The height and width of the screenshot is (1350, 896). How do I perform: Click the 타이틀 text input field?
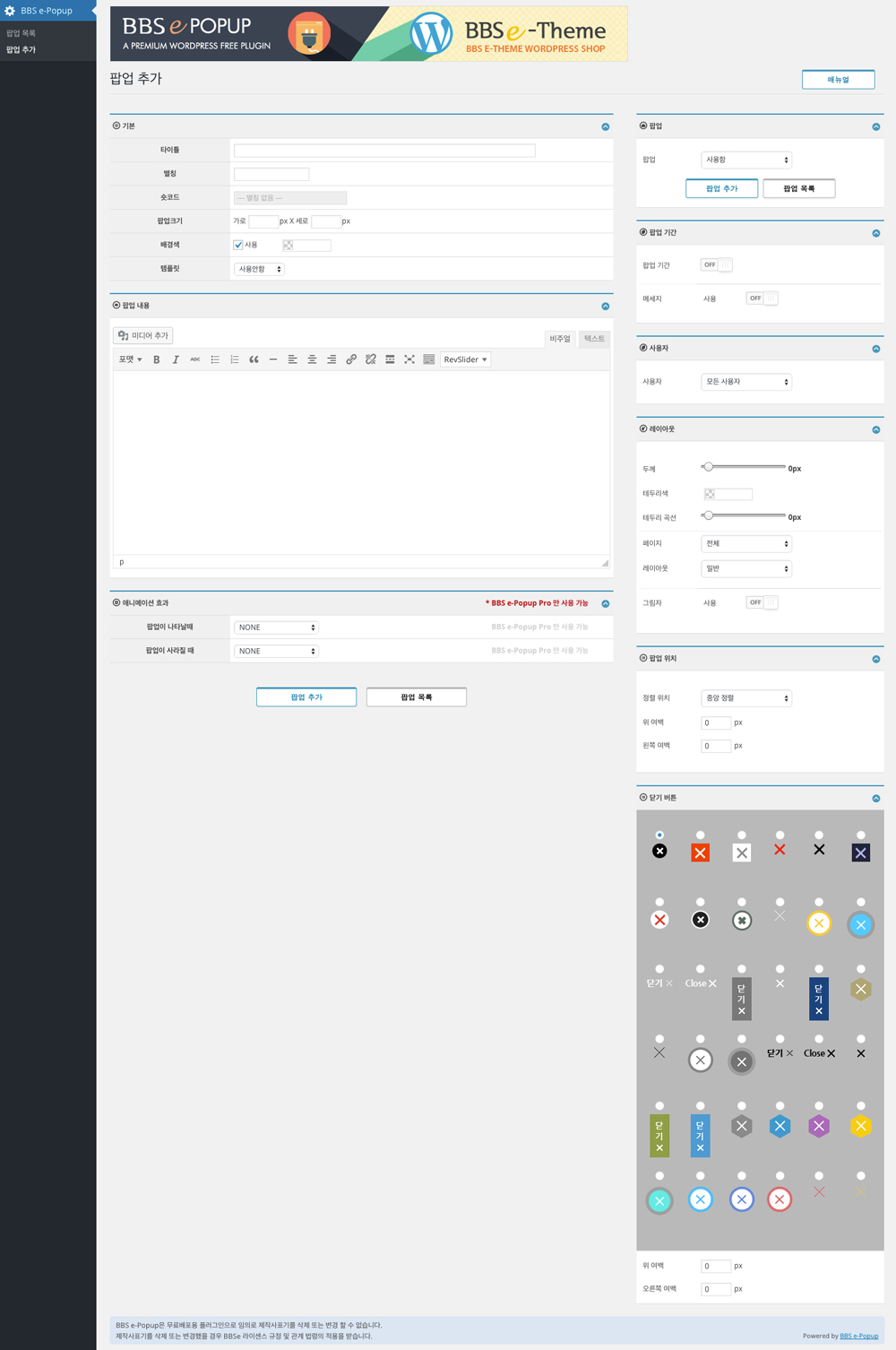(x=384, y=151)
